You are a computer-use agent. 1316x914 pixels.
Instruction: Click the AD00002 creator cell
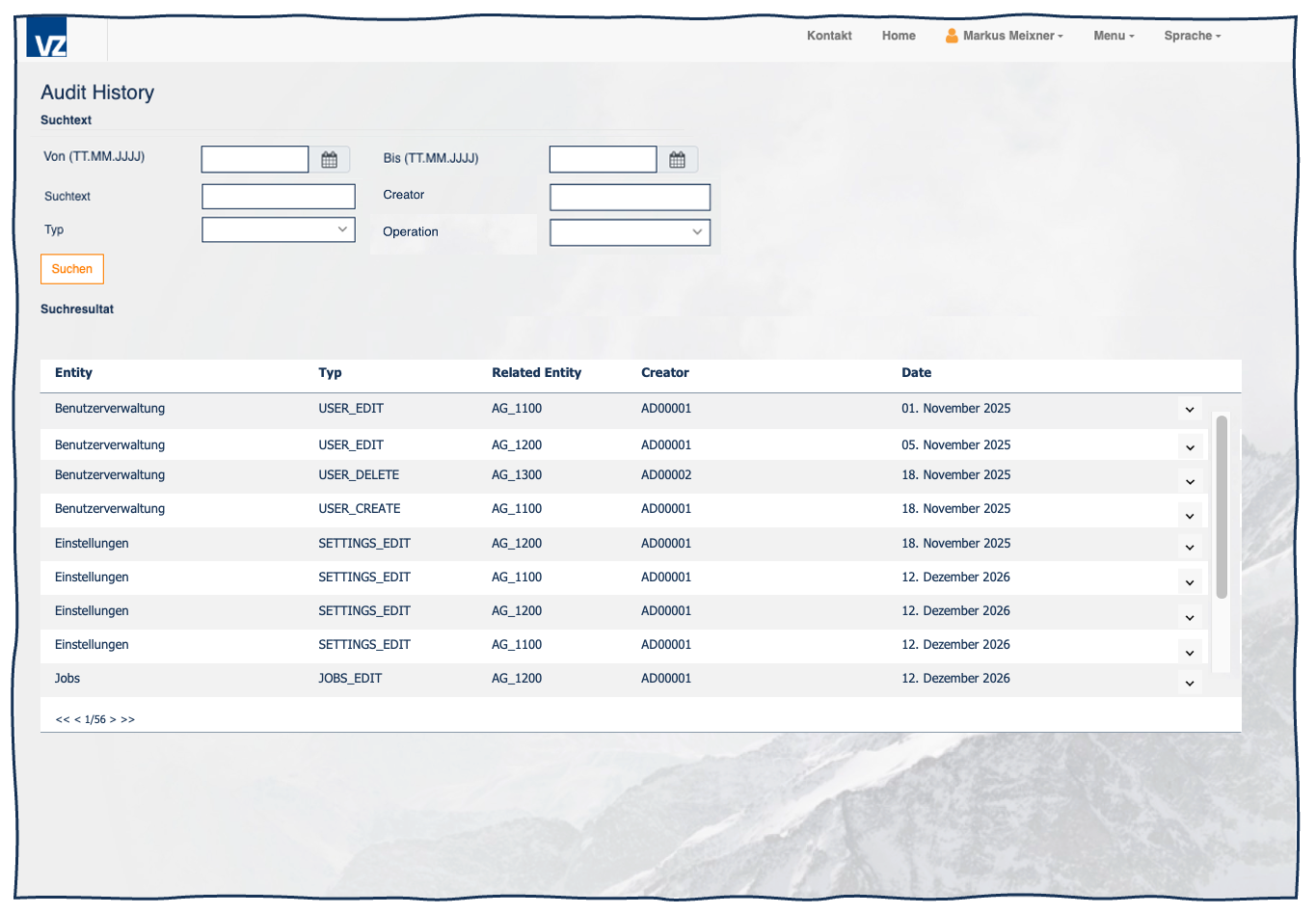tap(666, 475)
